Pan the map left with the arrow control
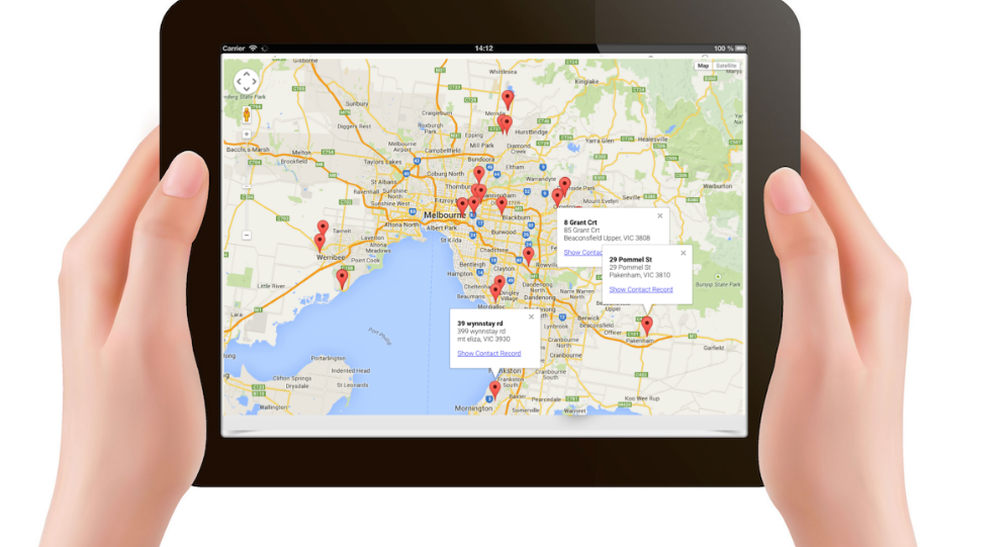The image size is (1000, 547). point(239,82)
